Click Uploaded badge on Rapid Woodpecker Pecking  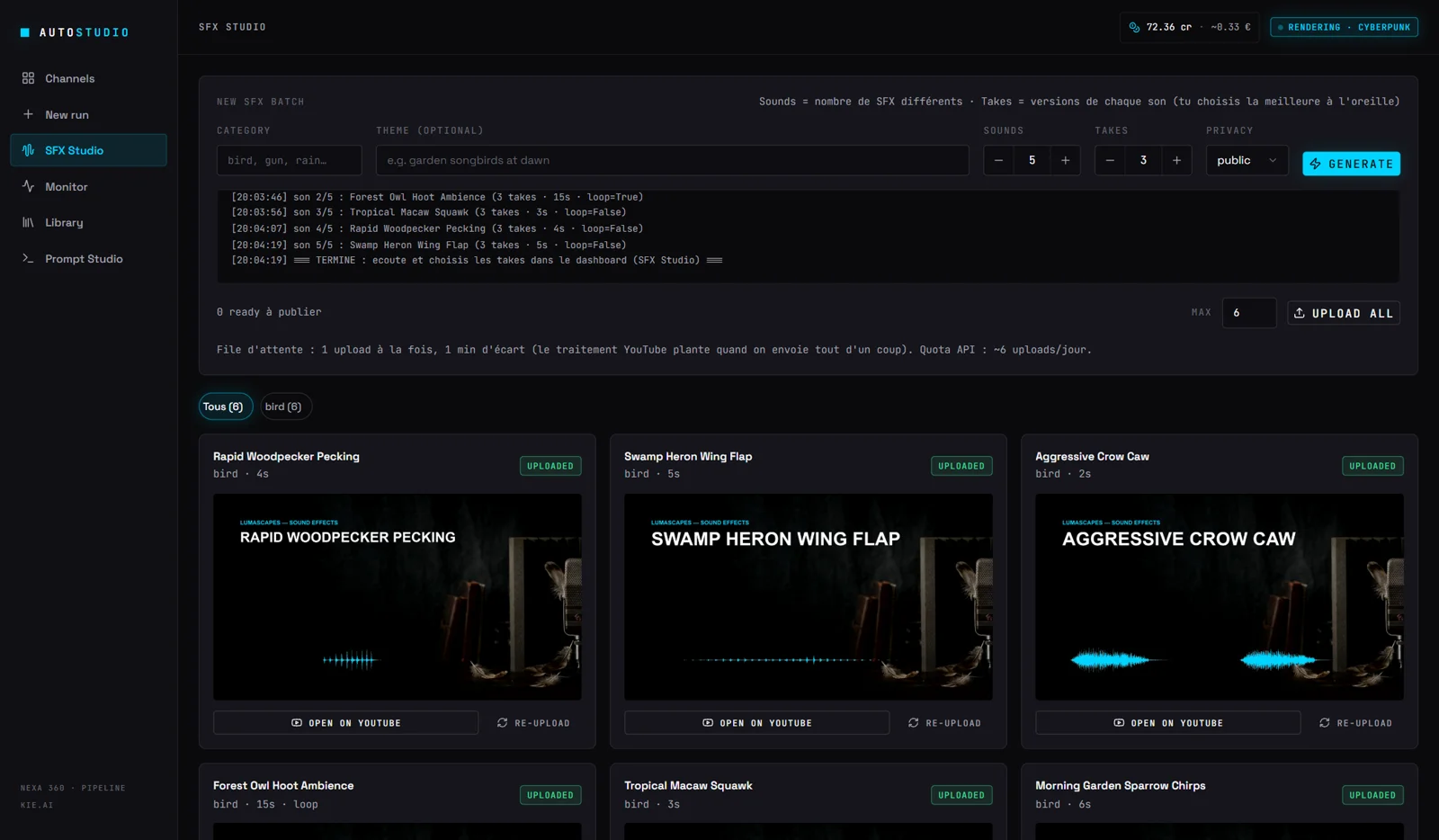pos(550,466)
